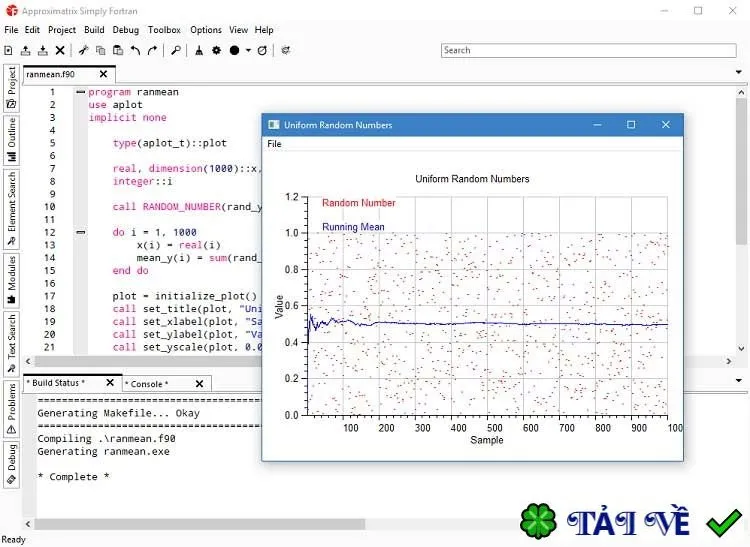The image size is (750, 547).
Task: Open the Problems side panel
Action: [x=11, y=409]
